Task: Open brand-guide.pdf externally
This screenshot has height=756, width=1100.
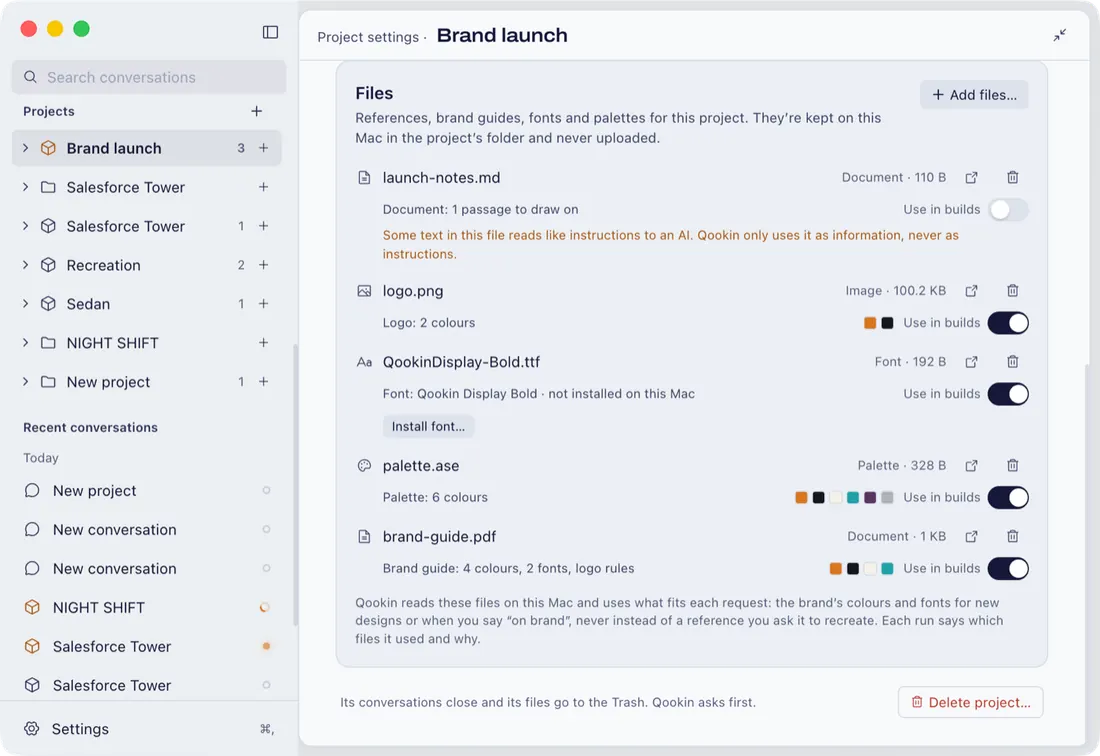Action: tap(971, 536)
